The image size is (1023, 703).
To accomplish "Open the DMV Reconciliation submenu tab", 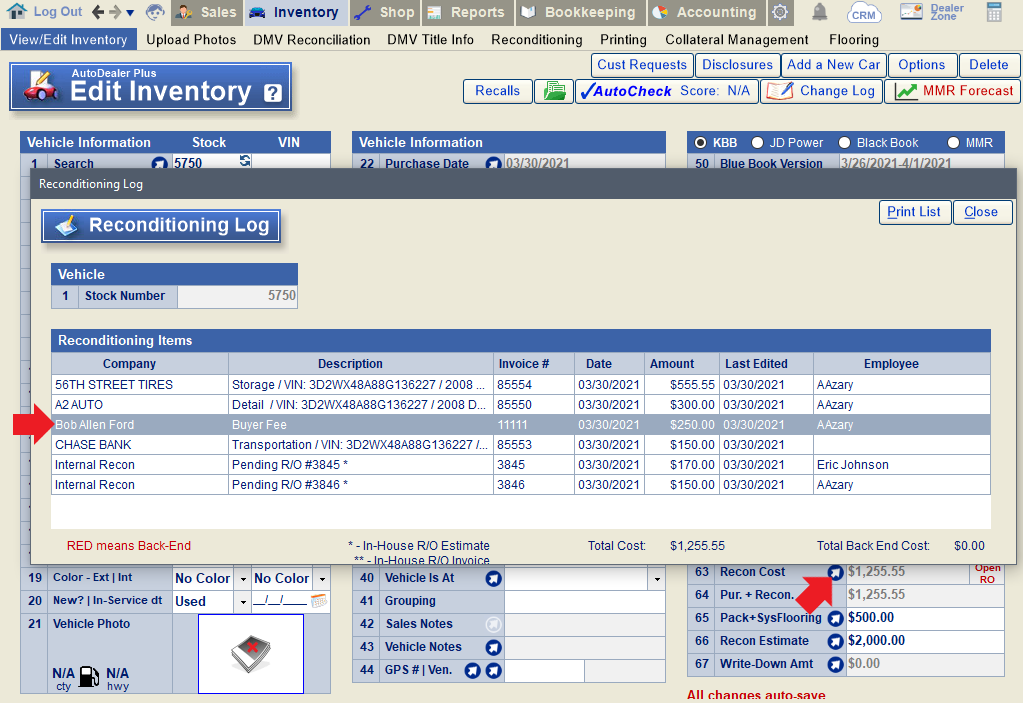I will tap(311, 40).
